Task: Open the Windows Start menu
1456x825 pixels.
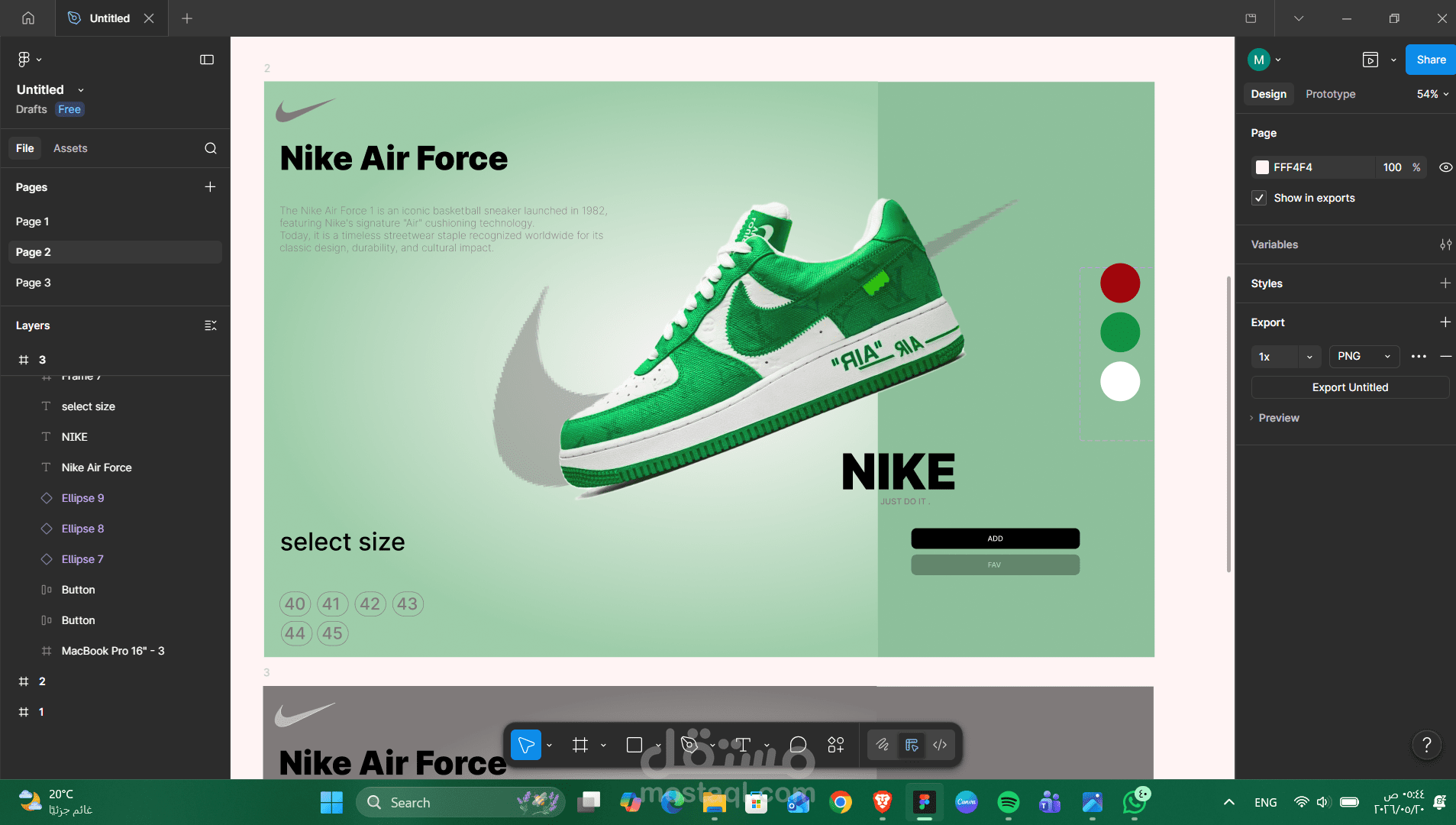Action: pyautogui.click(x=331, y=802)
